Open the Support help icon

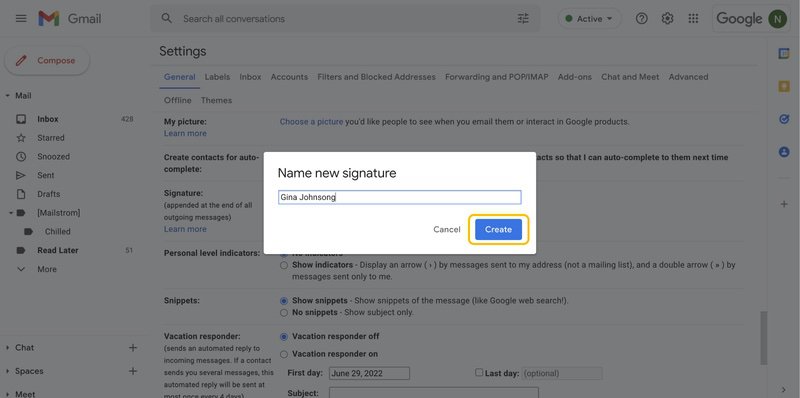click(641, 19)
